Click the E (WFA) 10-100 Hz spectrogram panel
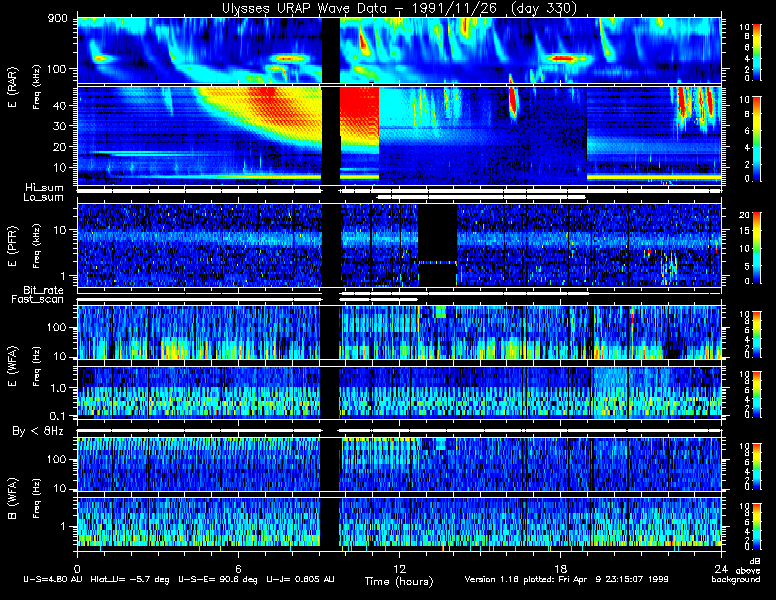 [x=399, y=332]
